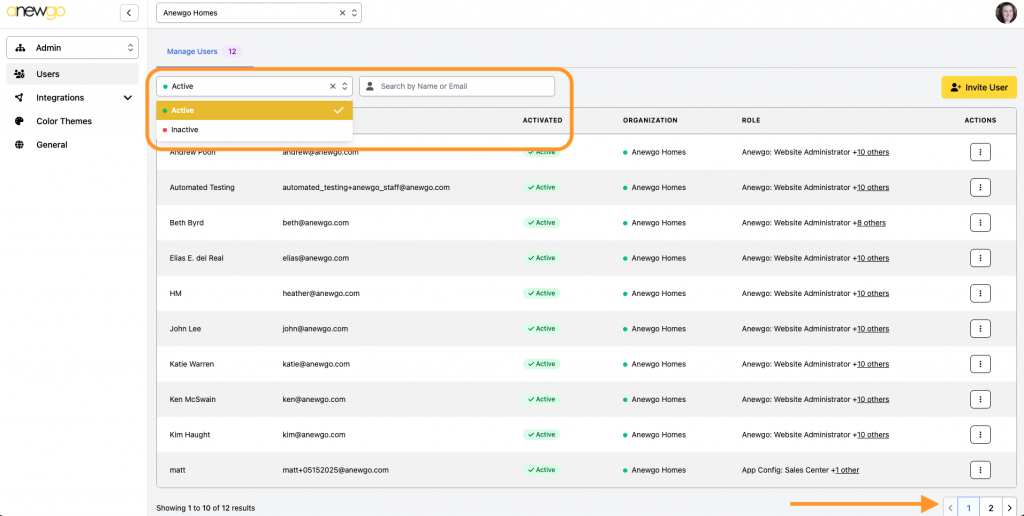Open actions menu for Ken McSwain
Image resolution: width=1024 pixels, height=516 pixels.
coord(980,399)
